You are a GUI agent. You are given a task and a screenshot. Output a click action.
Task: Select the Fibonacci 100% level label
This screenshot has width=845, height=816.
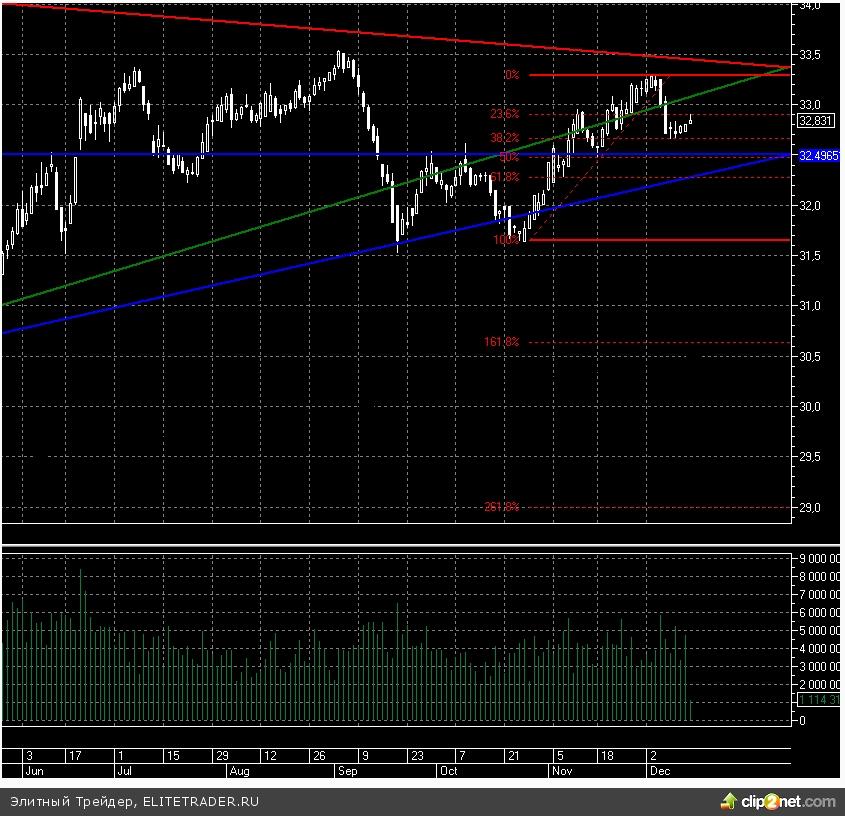click(506, 240)
